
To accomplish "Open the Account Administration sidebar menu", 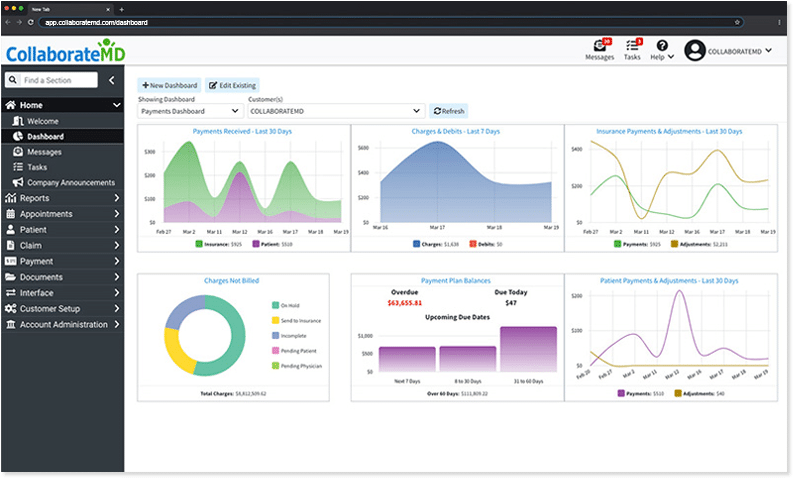I will [x=63, y=325].
